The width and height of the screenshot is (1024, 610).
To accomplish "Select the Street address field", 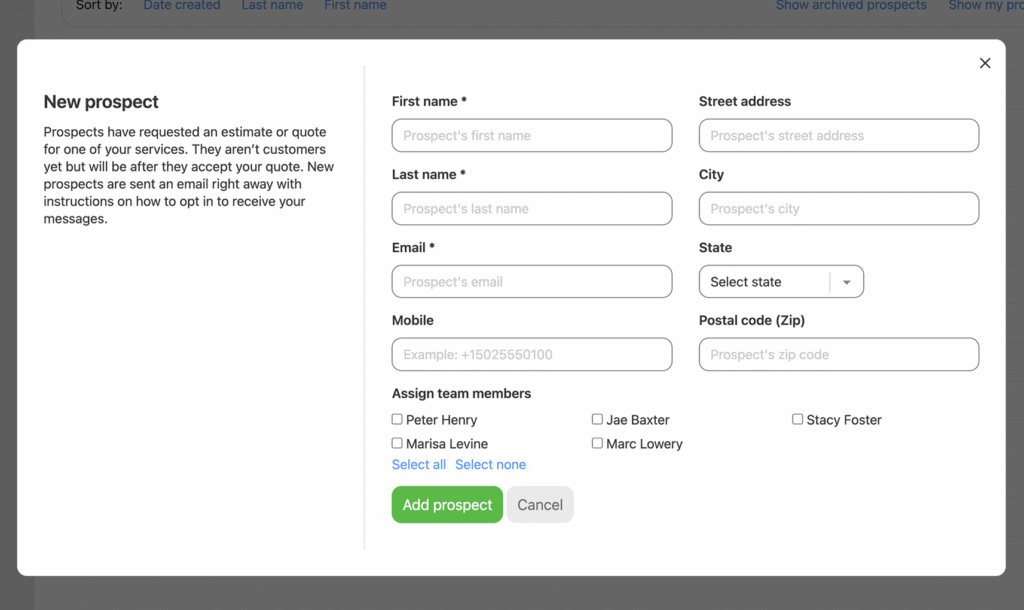I will click(838, 136).
